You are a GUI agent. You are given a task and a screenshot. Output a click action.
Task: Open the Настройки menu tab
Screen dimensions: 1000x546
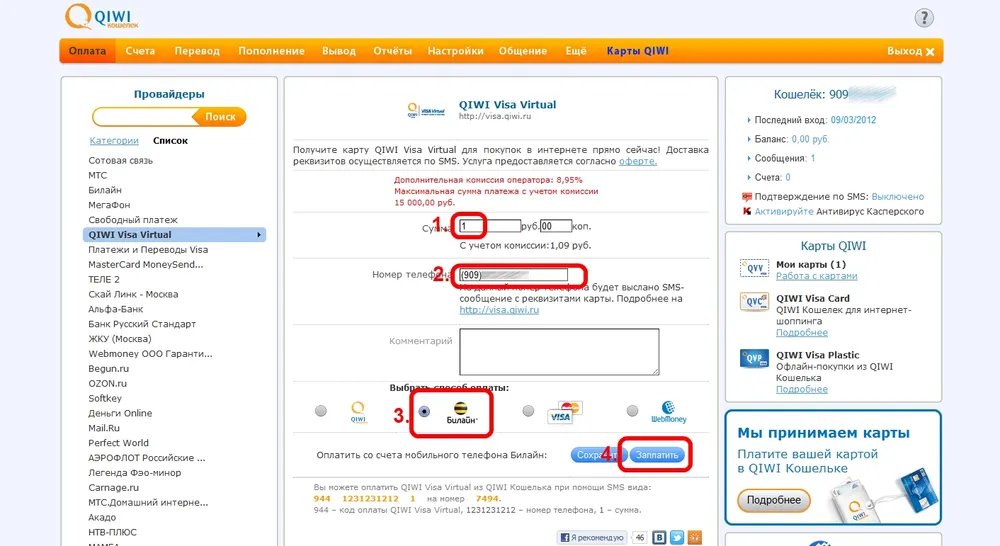tap(455, 51)
